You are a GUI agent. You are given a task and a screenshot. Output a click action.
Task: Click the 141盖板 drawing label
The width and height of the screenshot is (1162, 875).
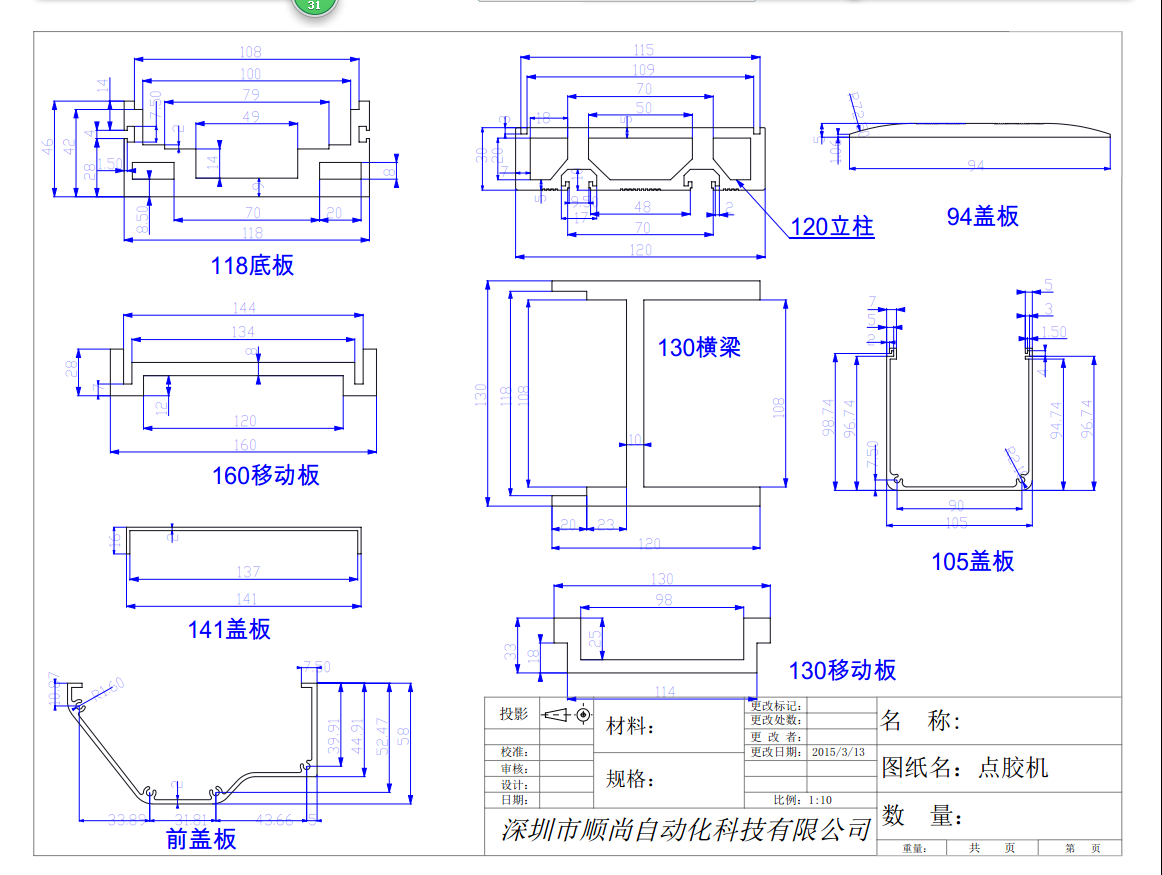[x=229, y=629]
